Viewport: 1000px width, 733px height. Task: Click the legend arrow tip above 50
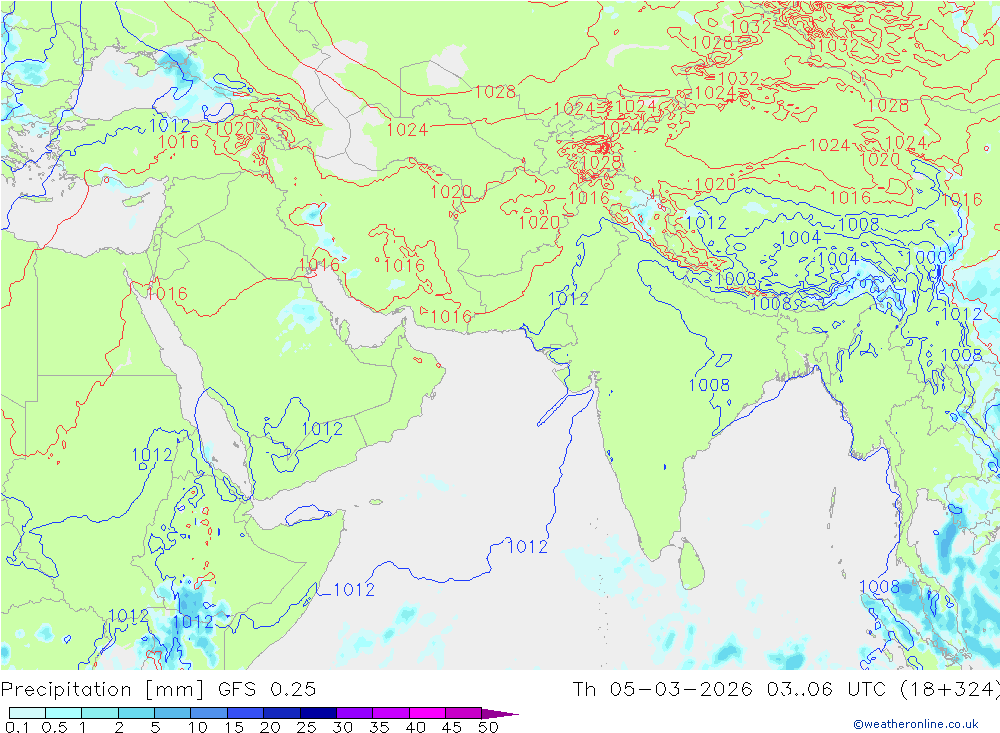[501, 714]
